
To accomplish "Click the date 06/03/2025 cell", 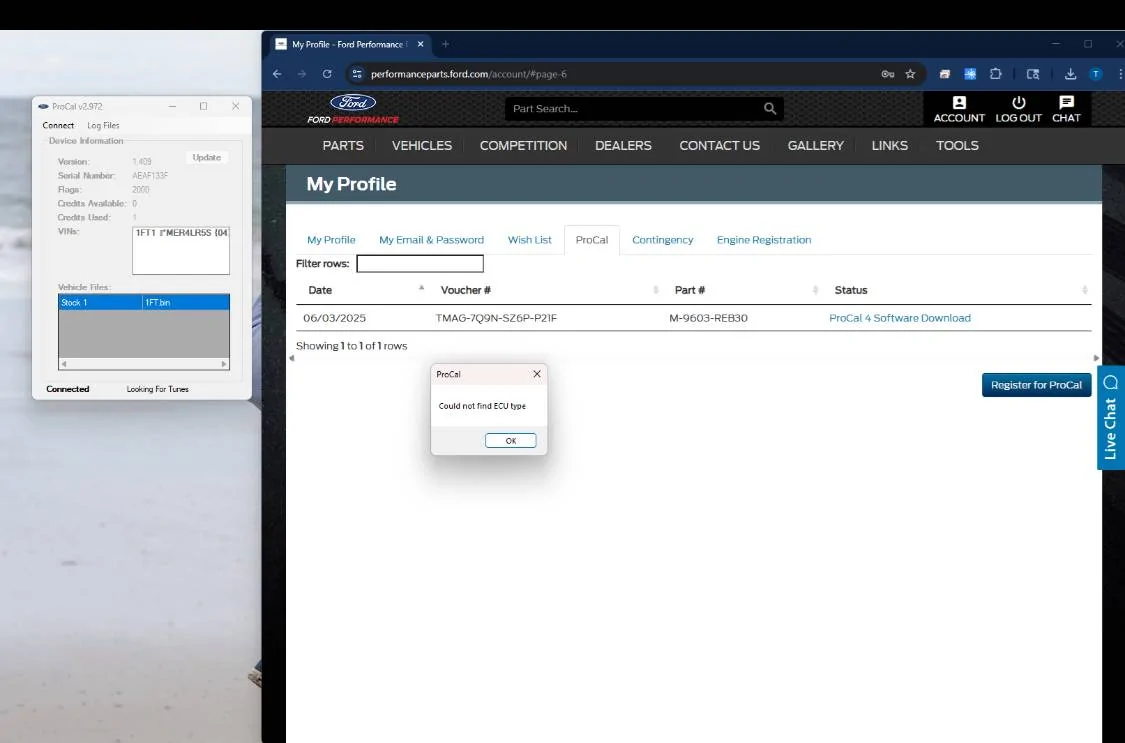I will (334, 318).
